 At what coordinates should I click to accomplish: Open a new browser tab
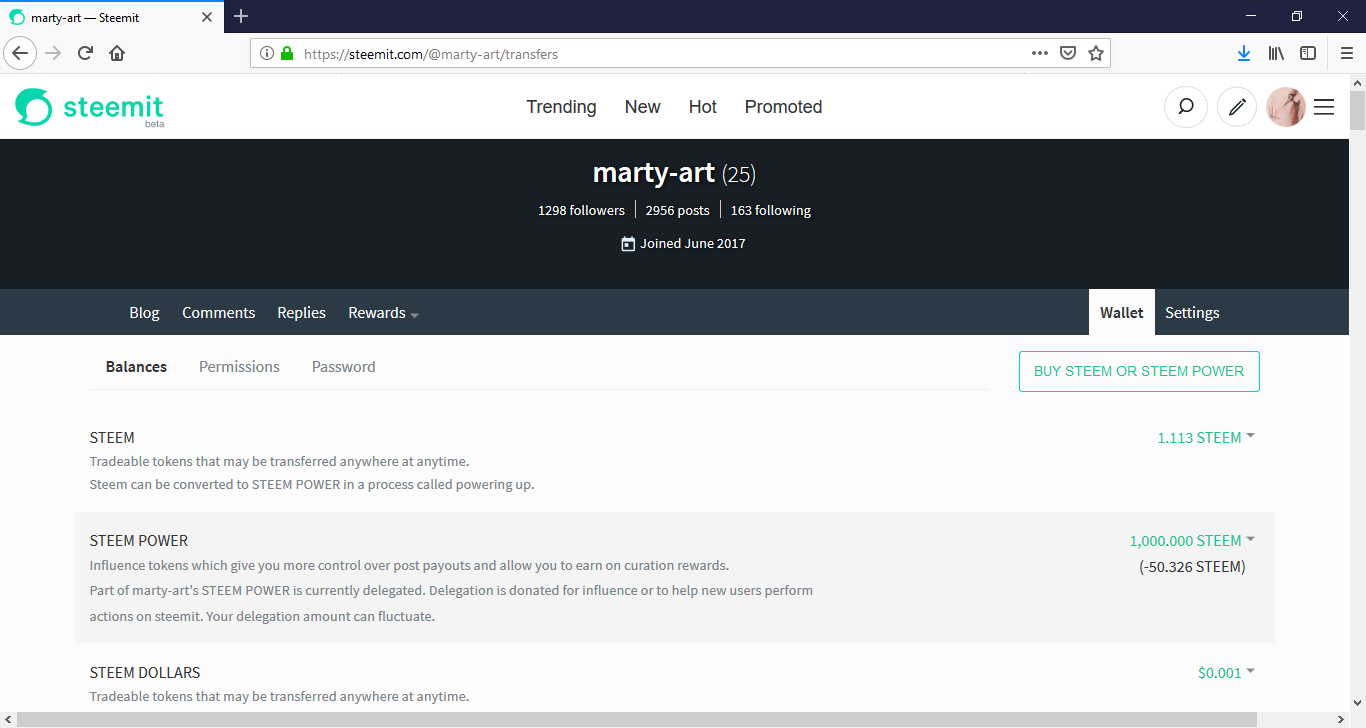click(x=241, y=16)
